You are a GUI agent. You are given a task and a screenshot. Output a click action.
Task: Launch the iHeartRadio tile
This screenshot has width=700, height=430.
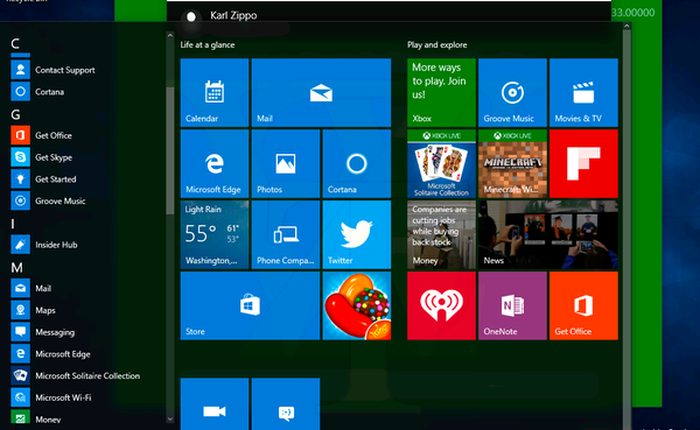click(441, 305)
